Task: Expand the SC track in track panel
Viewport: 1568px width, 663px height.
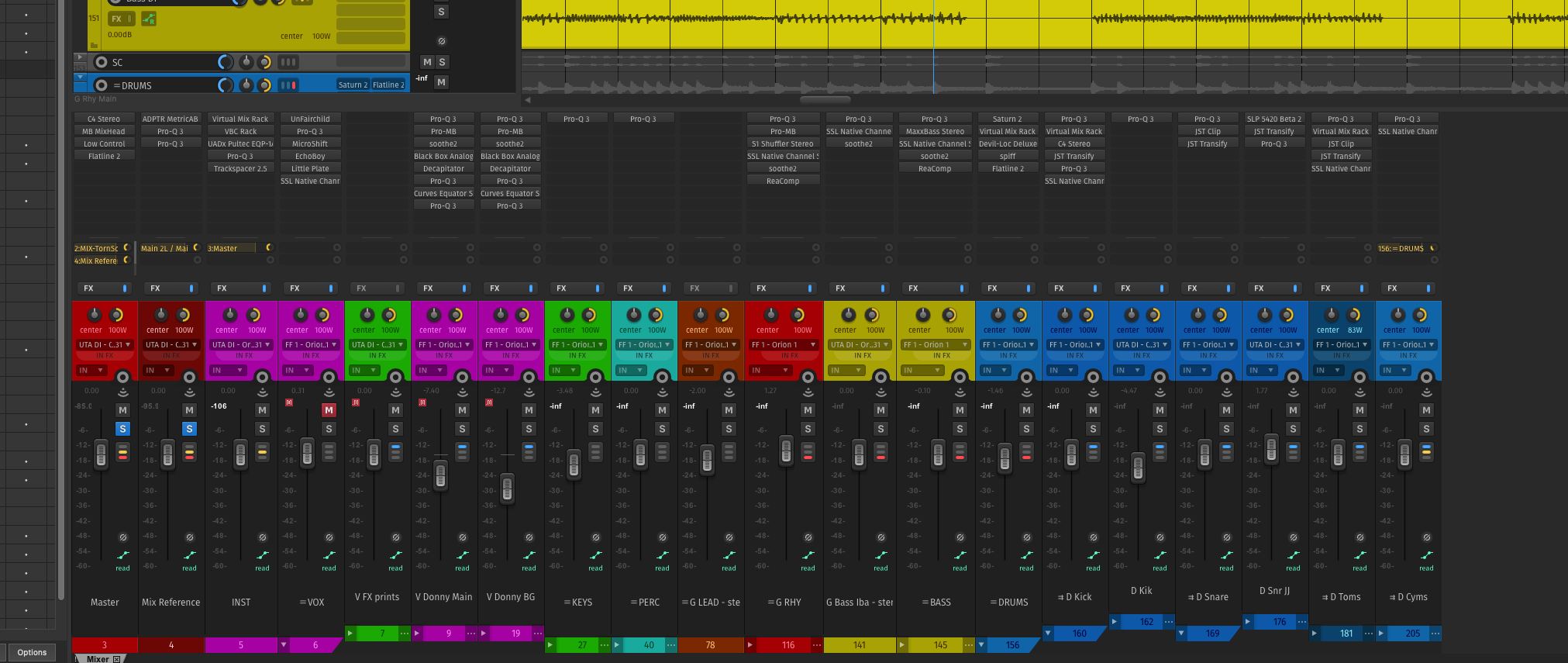Action: (x=79, y=57)
